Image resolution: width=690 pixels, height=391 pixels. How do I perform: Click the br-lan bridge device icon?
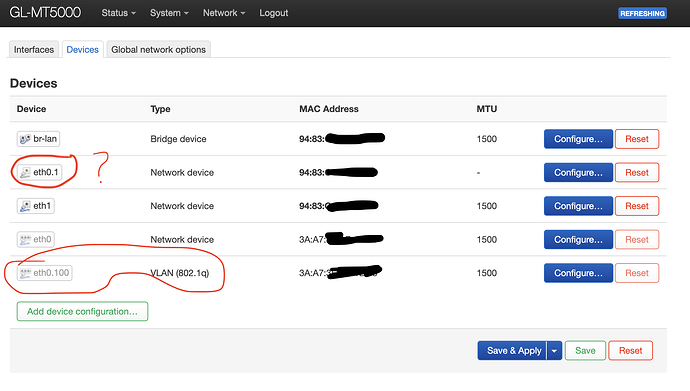tap(25, 139)
